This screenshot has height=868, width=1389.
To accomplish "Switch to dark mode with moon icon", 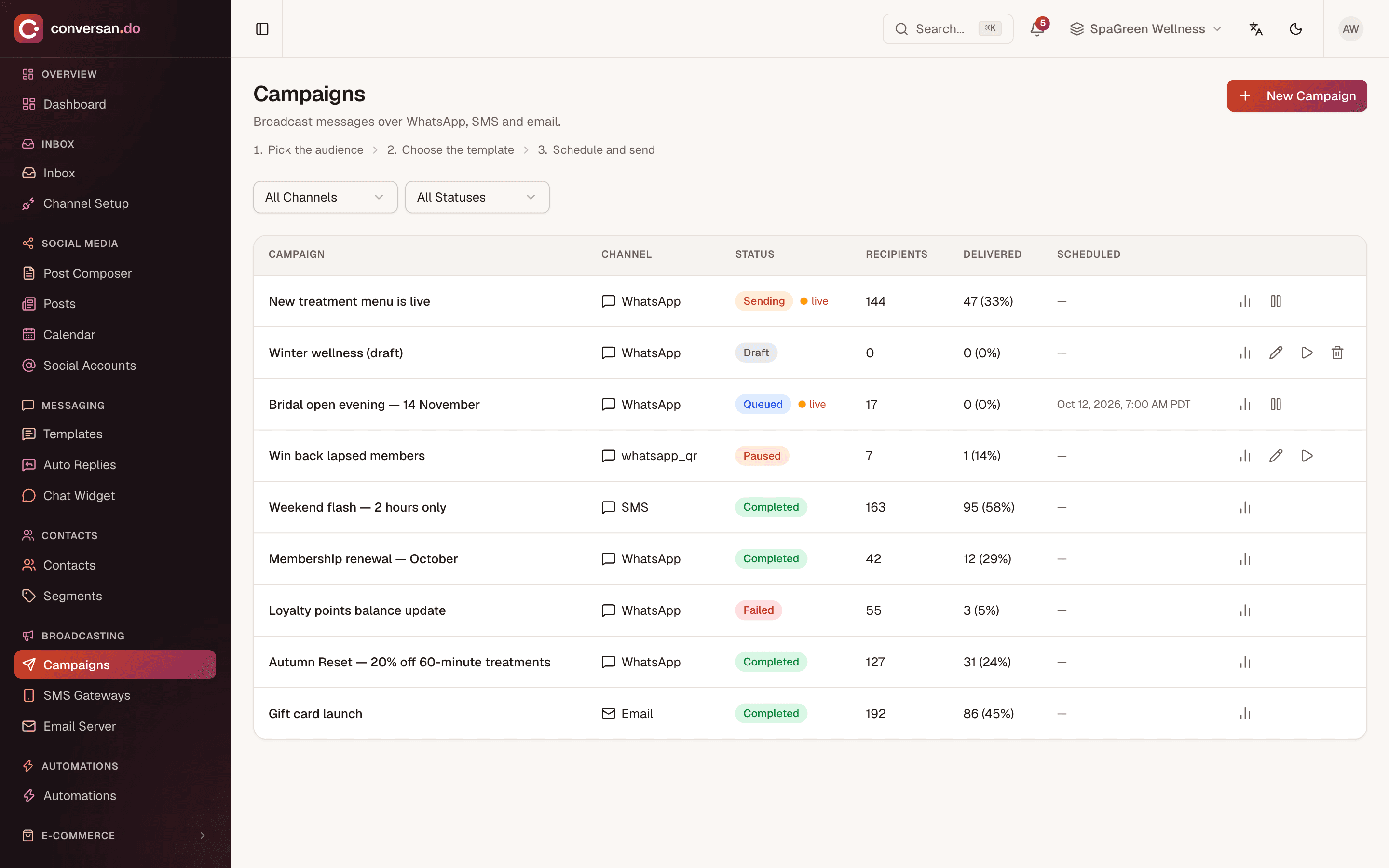I will [x=1295, y=29].
